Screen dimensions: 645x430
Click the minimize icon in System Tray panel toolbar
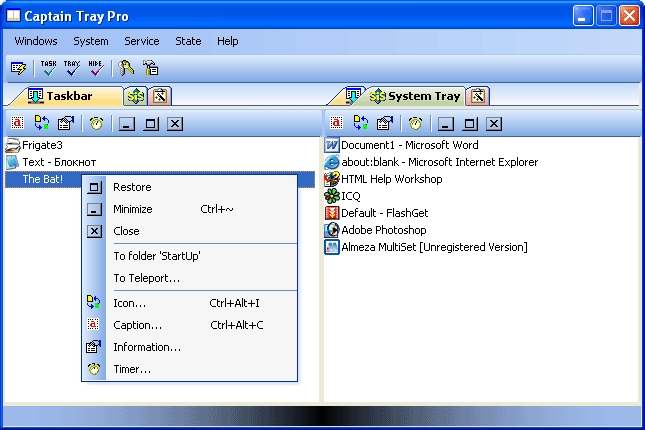pyautogui.click(x=445, y=124)
